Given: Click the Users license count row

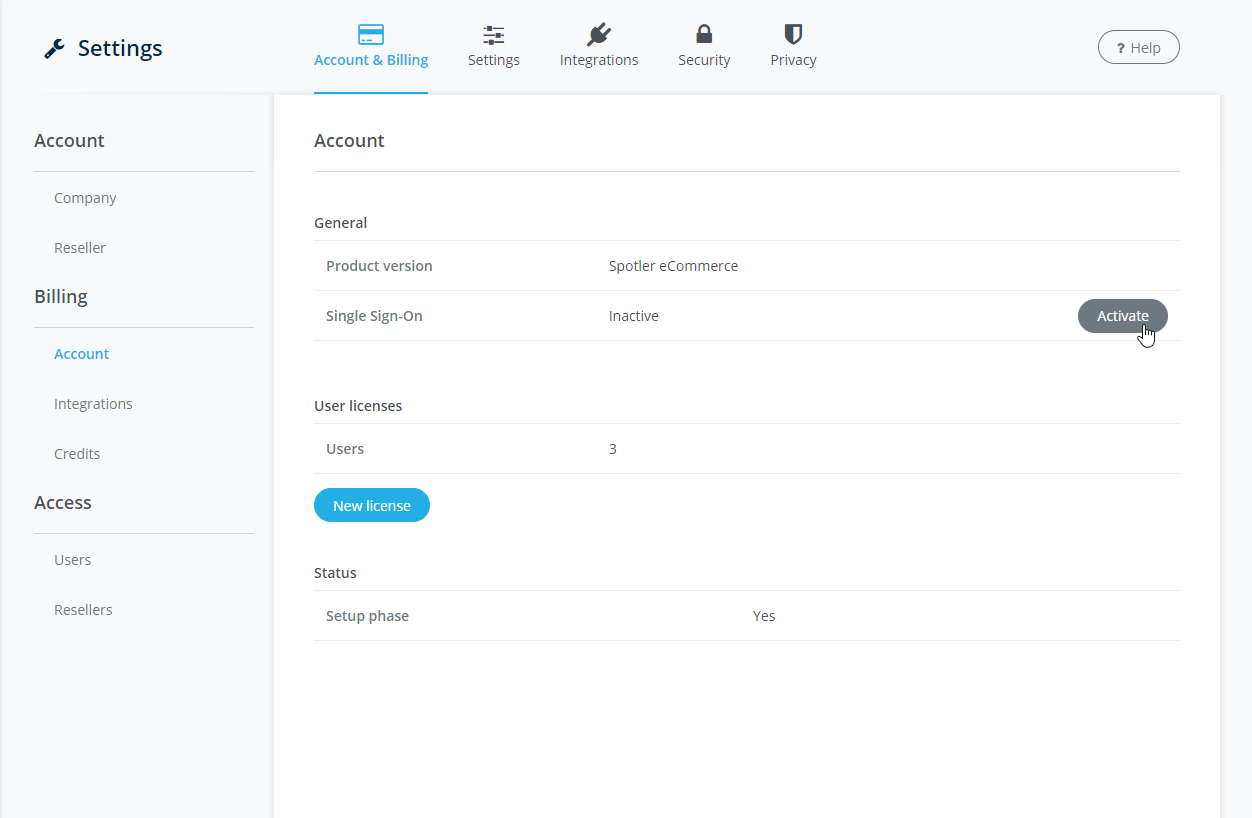Looking at the screenshot, I should [x=746, y=449].
